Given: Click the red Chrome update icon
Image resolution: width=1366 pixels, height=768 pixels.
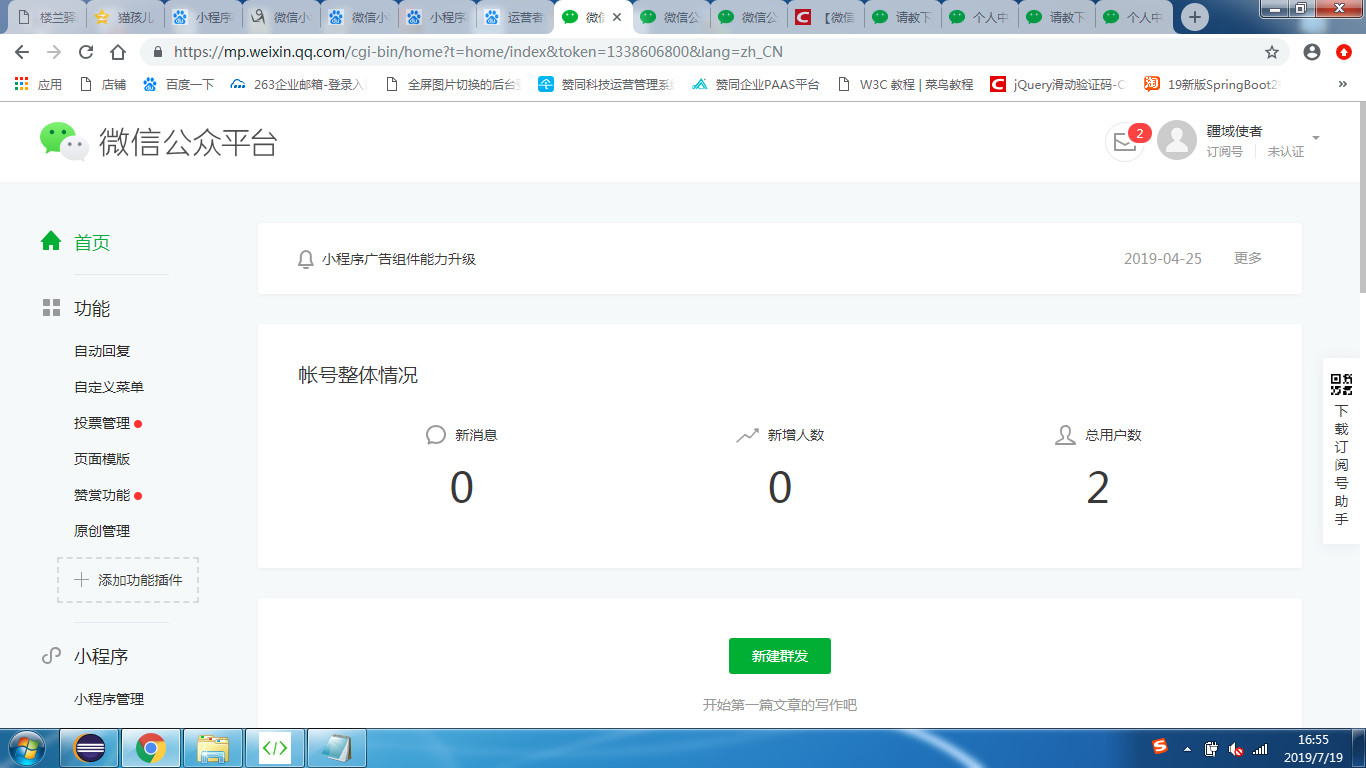Looking at the screenshot, I should [1344, 52].
